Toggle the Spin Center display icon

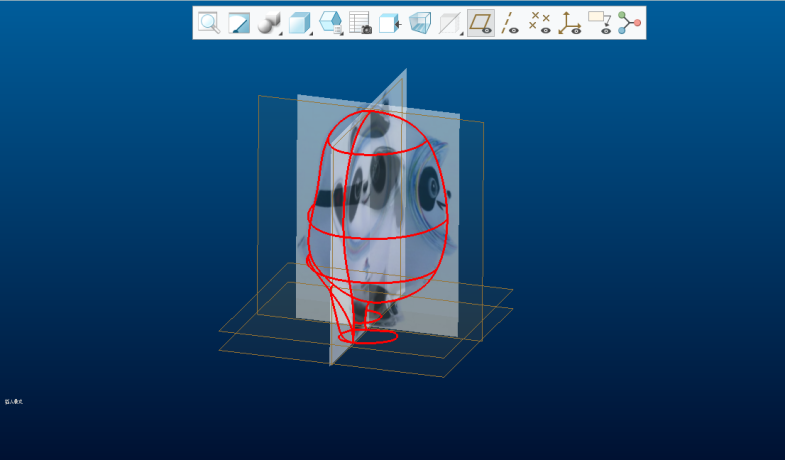tap(629, 23)
